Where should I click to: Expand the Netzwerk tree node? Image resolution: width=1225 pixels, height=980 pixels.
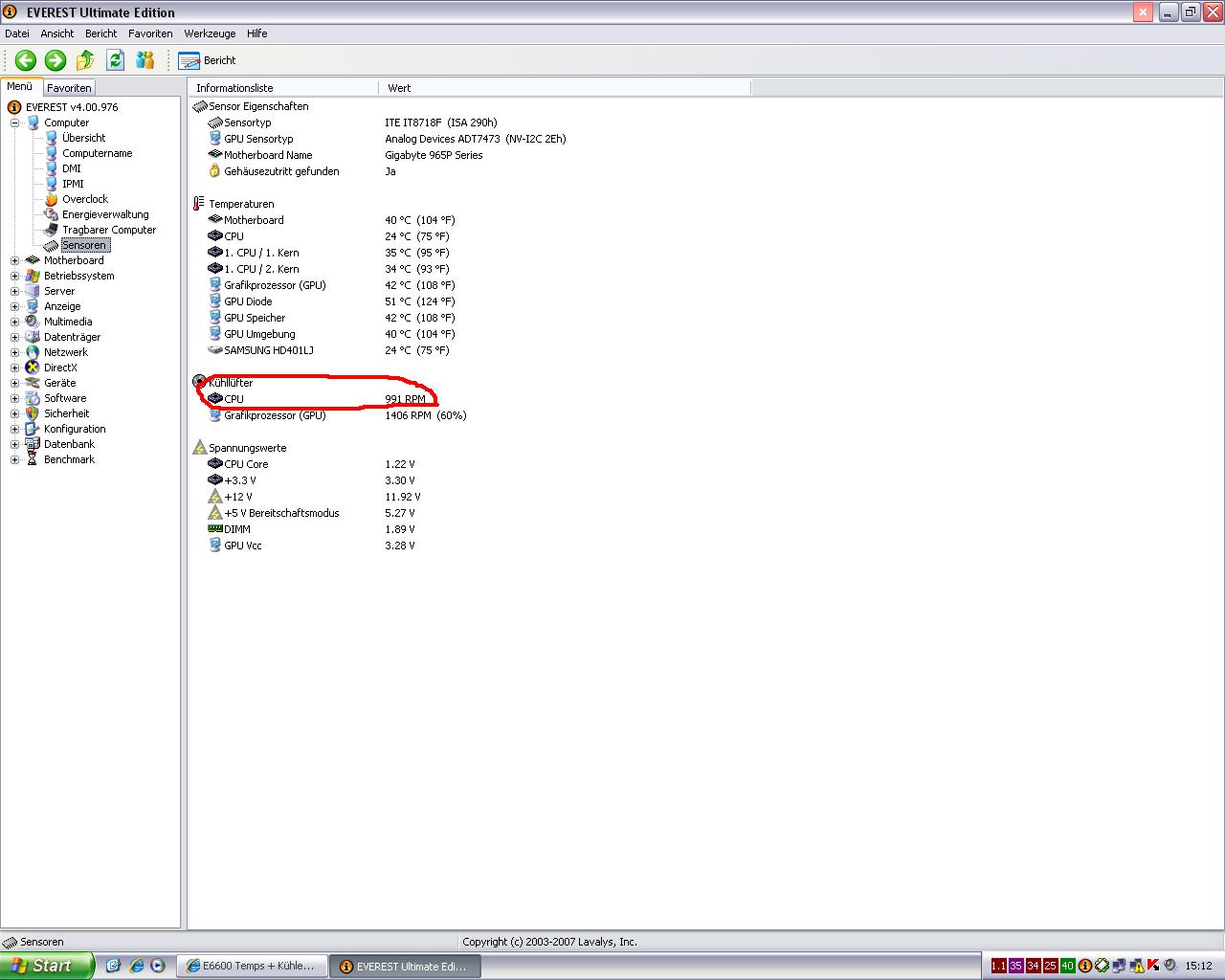[x=14, y=352]
